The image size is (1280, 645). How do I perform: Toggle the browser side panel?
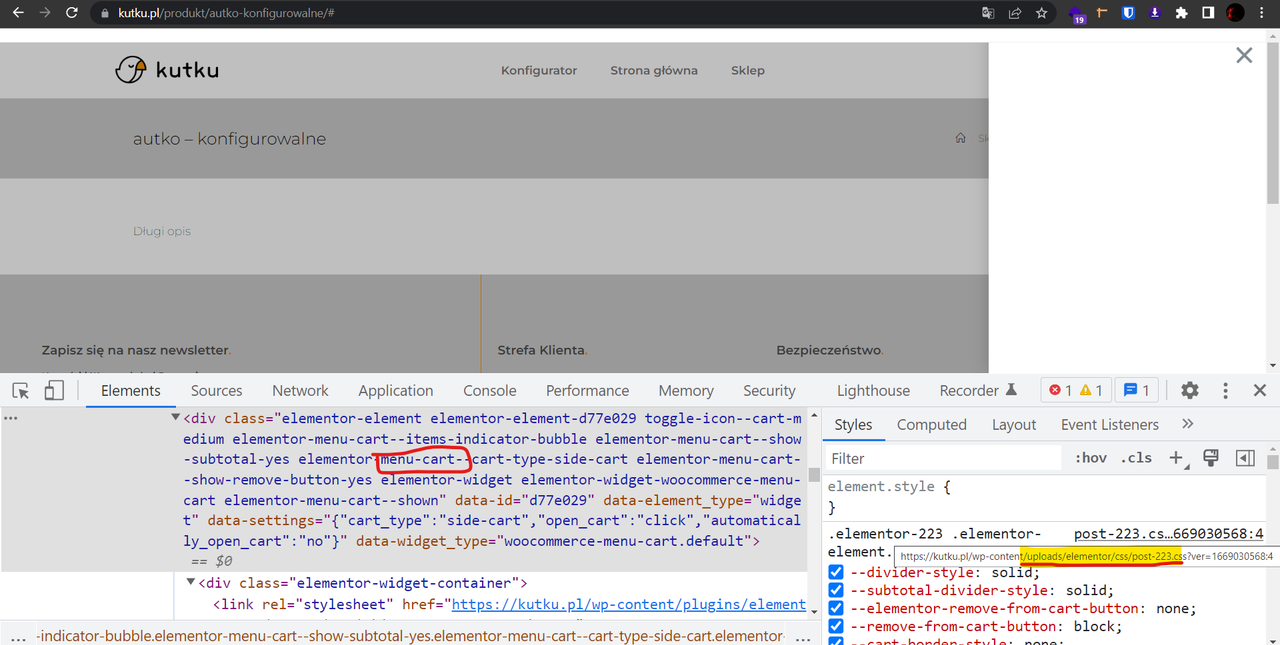click(x=1208, y=13)
